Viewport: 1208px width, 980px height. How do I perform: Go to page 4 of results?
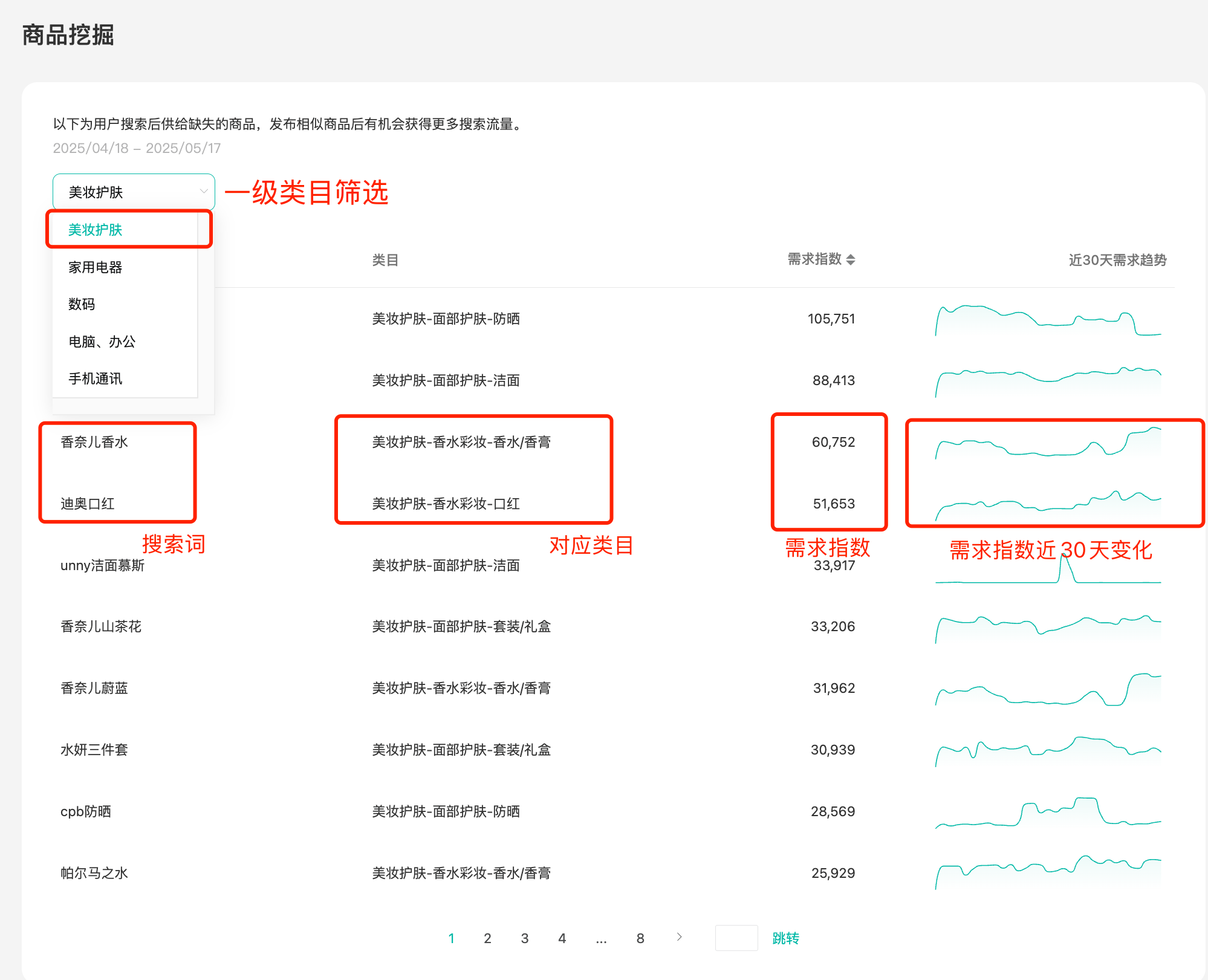pyautogui.click(x=562, y=938)
